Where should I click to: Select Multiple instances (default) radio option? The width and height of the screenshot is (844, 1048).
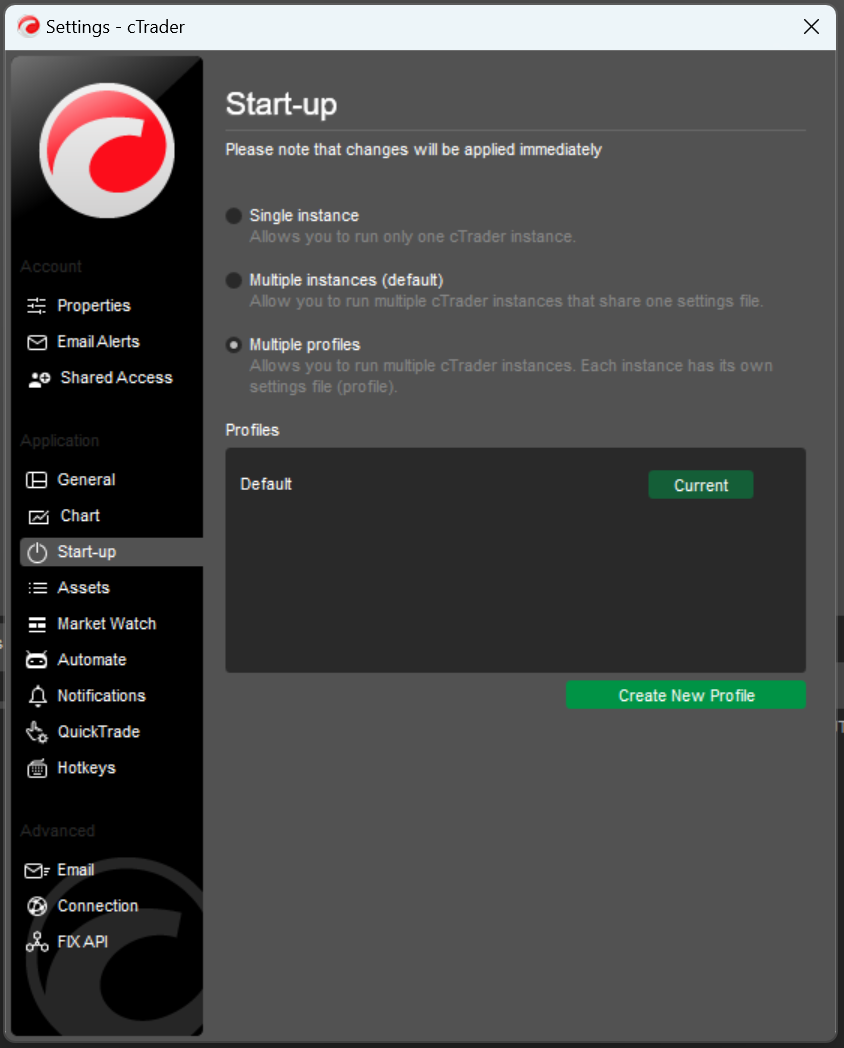point(233,281)
